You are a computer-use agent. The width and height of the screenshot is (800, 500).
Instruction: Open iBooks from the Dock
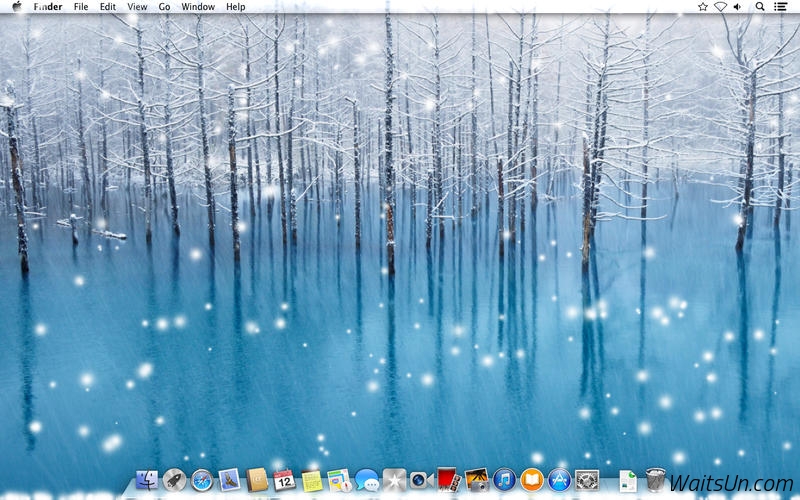coord(532,480)
